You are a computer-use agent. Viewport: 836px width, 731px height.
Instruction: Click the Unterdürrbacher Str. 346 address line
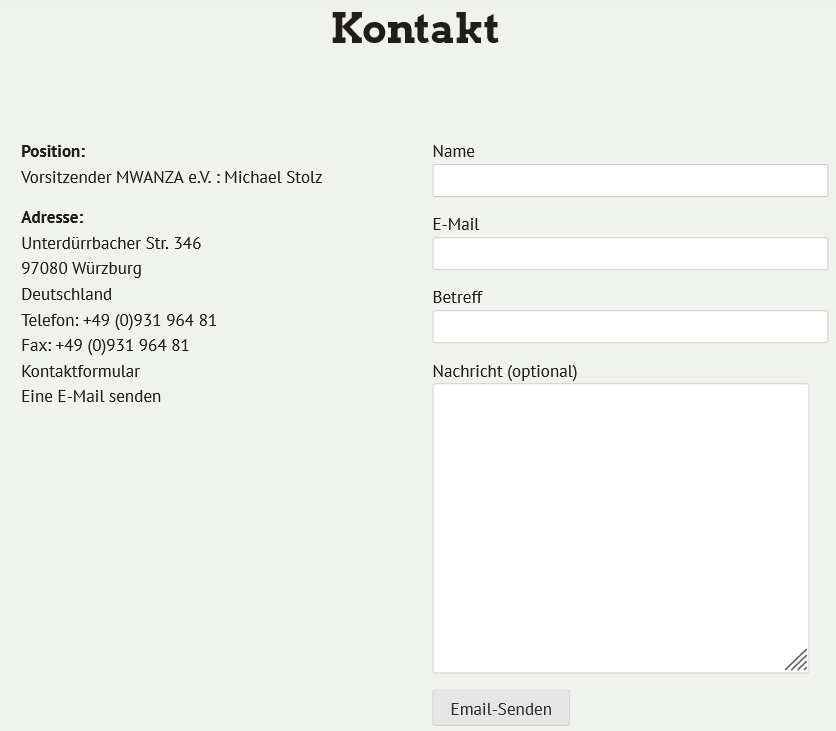pos(111,243)
